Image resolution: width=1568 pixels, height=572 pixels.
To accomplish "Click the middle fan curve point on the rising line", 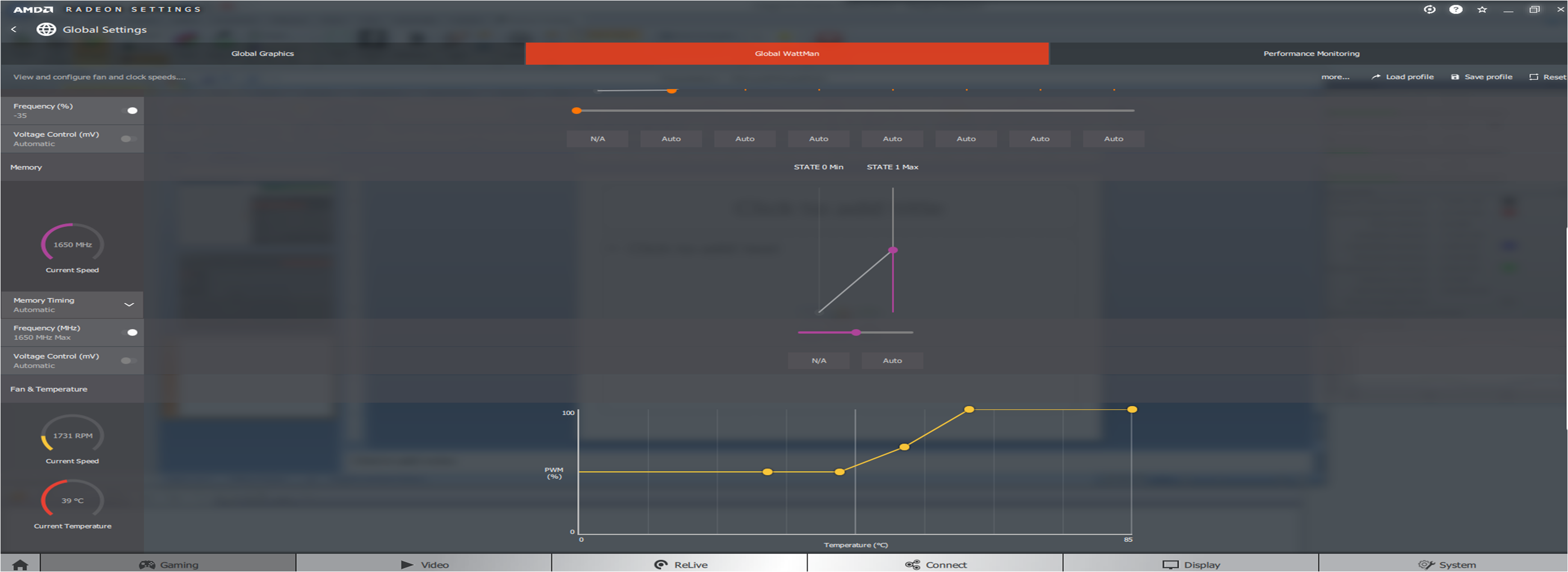I will [905, 447].
